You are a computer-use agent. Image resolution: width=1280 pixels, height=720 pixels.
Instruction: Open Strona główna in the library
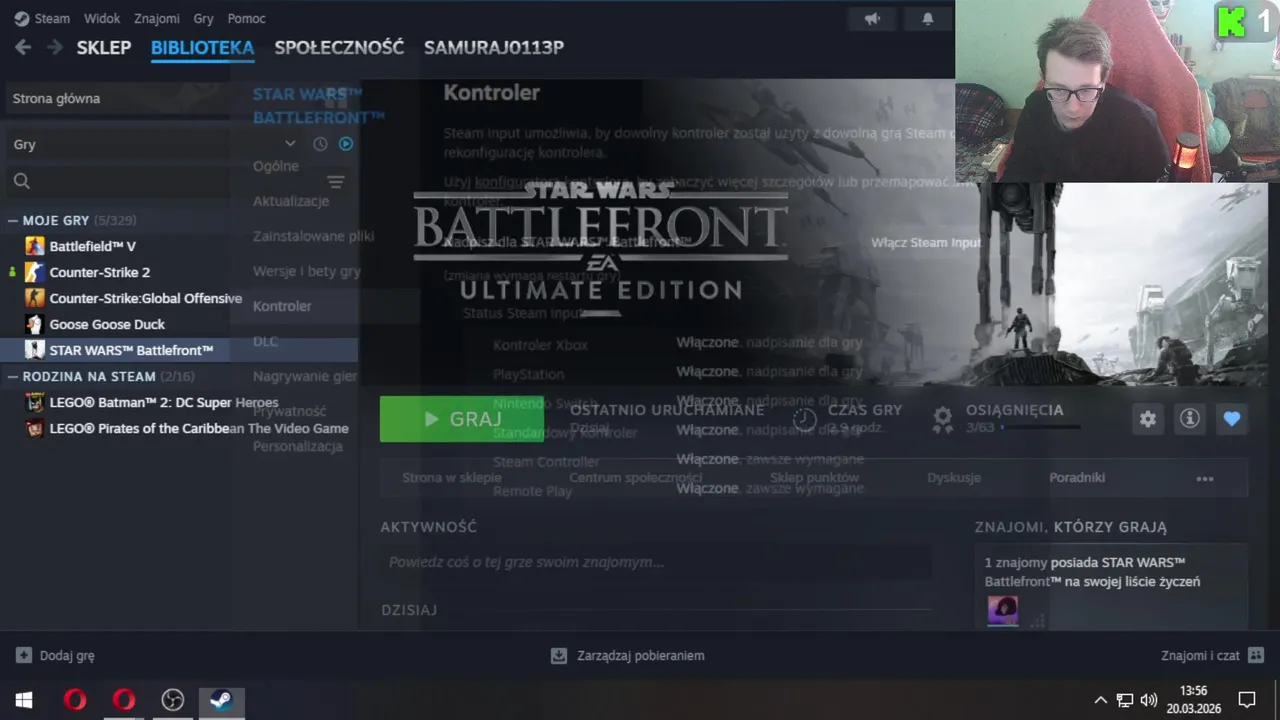coord(56,98)
